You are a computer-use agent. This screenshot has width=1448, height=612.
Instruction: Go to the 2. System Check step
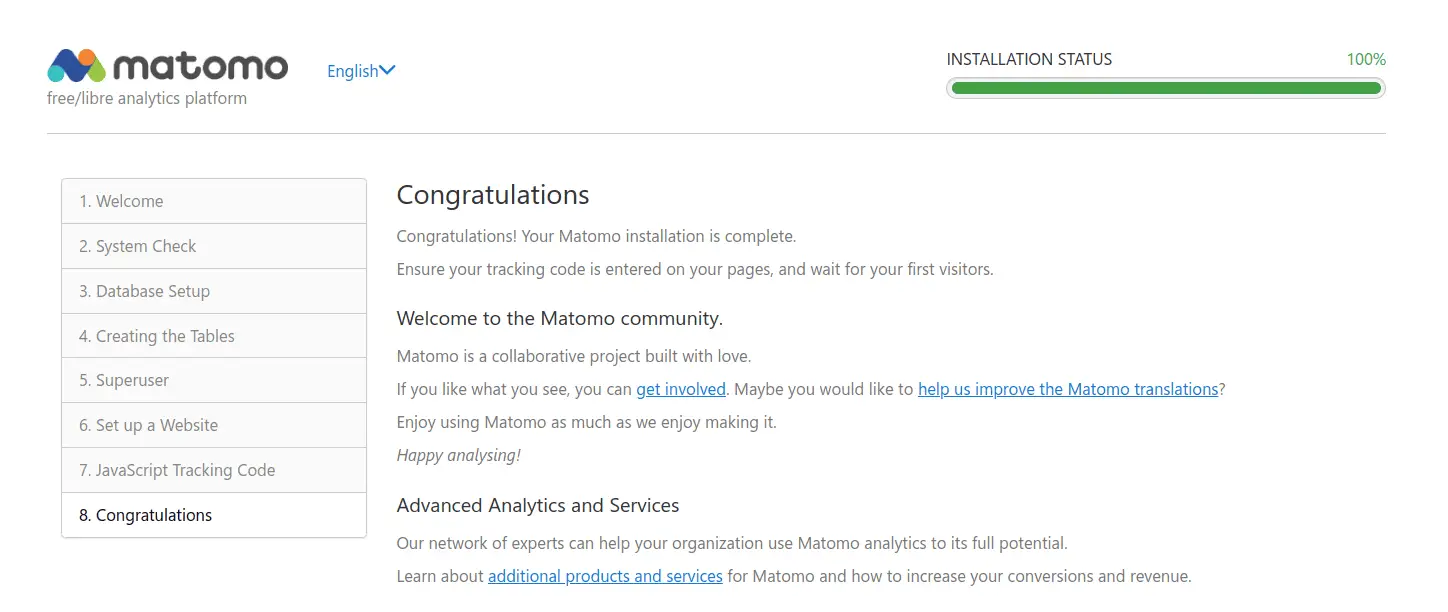(x=214, y=246)
